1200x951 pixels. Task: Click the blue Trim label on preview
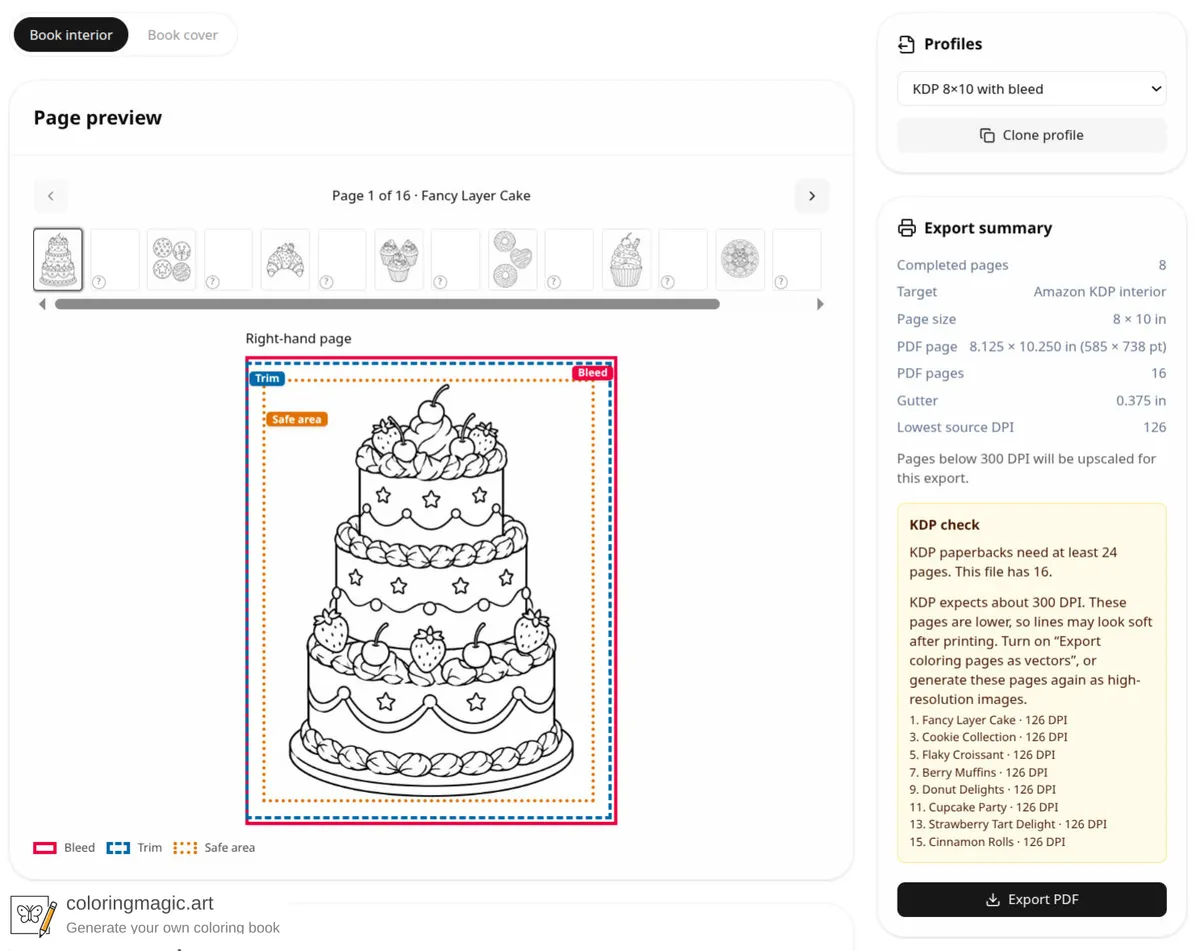(267, 378)
